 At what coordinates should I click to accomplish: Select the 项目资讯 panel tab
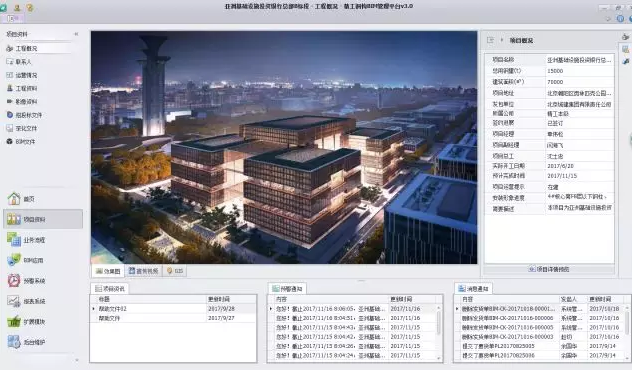pos(109,289)
